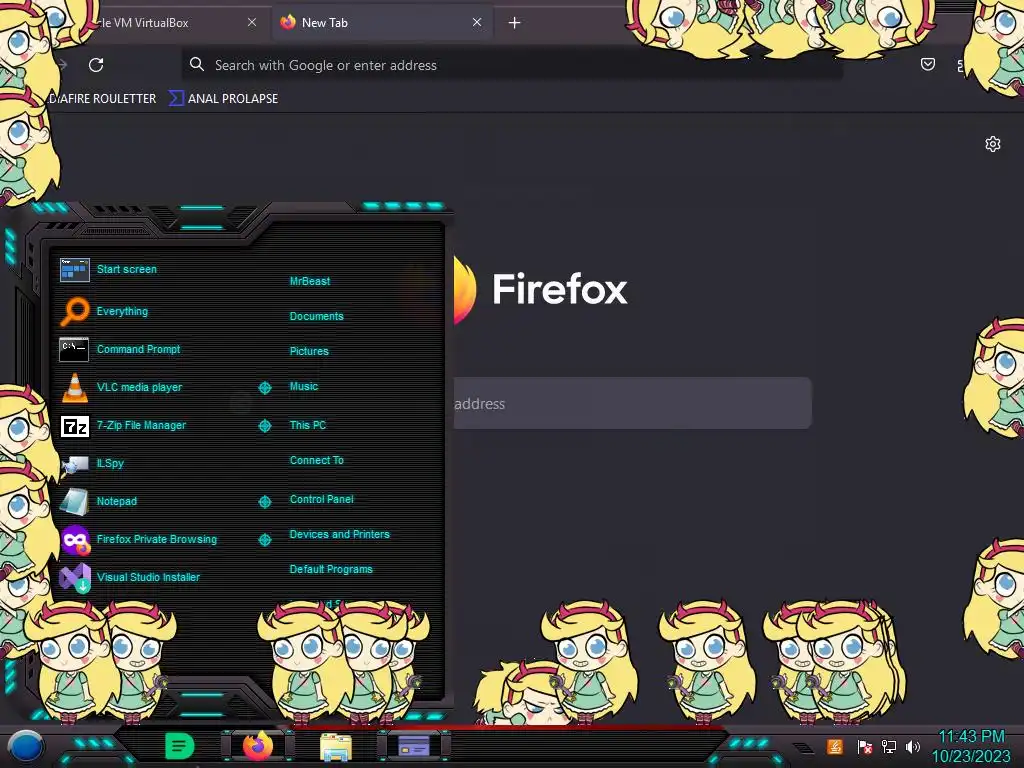This screenshot has width=1024, height=768.
Task: Open green notes app in taskbar
Action: pyautogui.click(x=180, y=746)
